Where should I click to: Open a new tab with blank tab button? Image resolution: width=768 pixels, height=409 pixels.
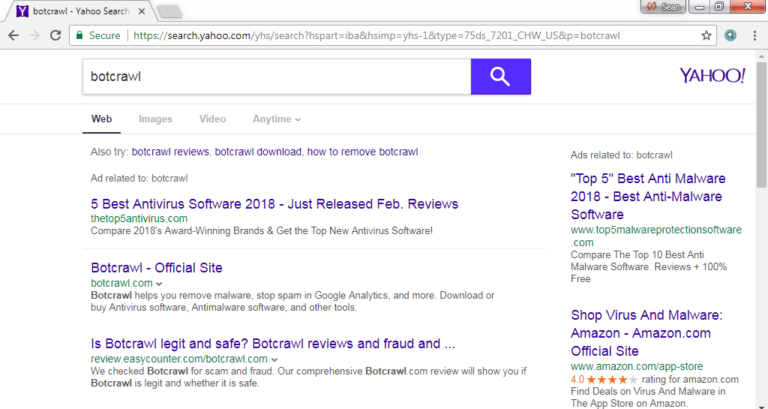pos(169,12)
